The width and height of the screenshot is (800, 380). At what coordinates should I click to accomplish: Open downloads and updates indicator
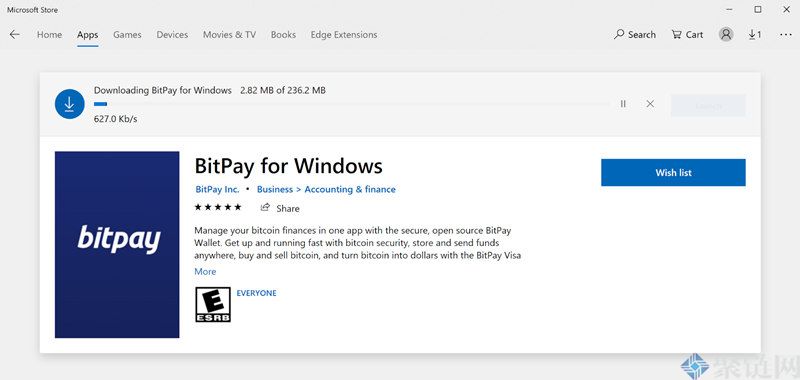755,35
